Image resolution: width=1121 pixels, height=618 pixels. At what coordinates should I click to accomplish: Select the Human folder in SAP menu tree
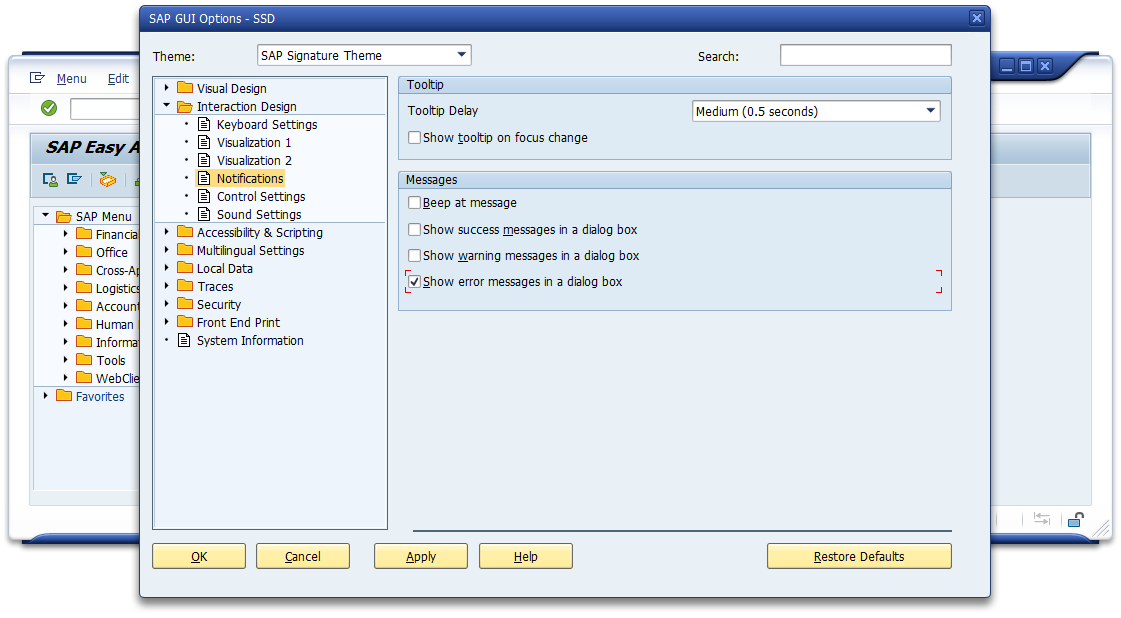(114, 324)
